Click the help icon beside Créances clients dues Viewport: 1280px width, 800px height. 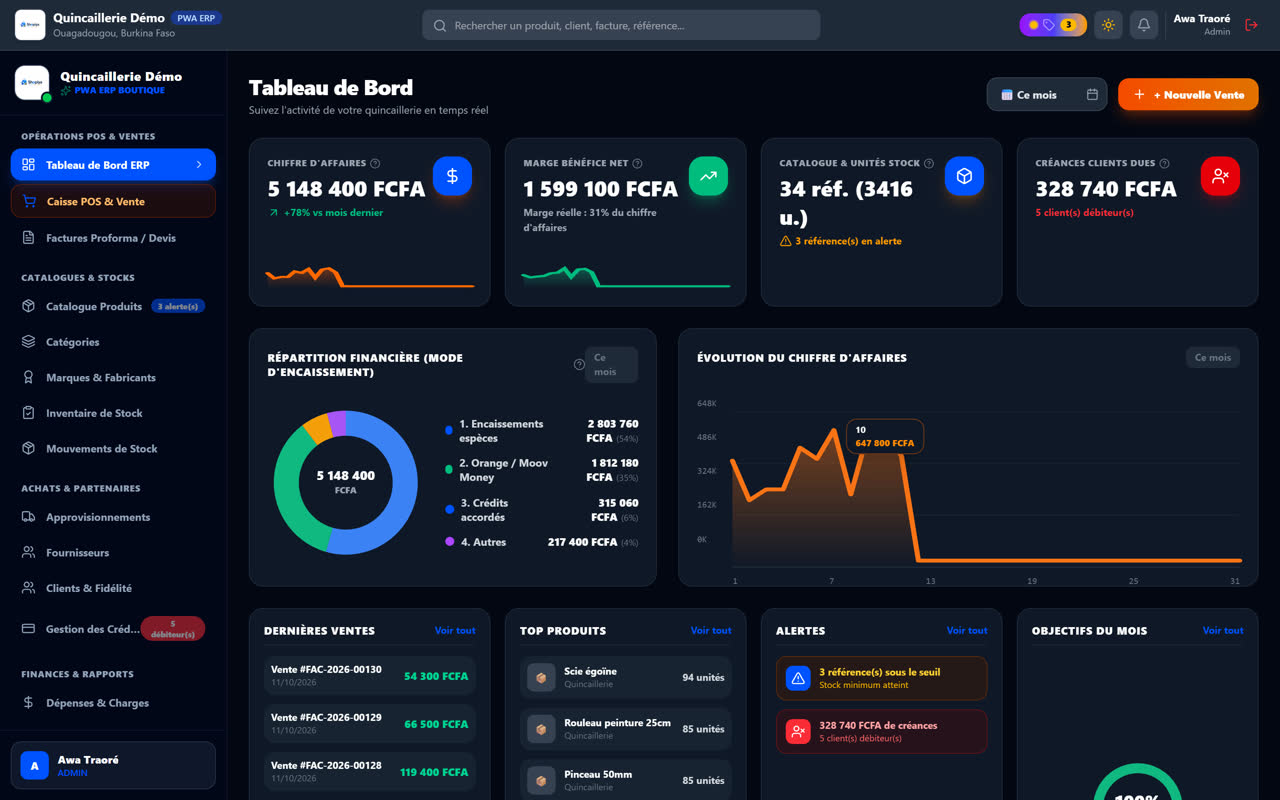[1167, 163]
